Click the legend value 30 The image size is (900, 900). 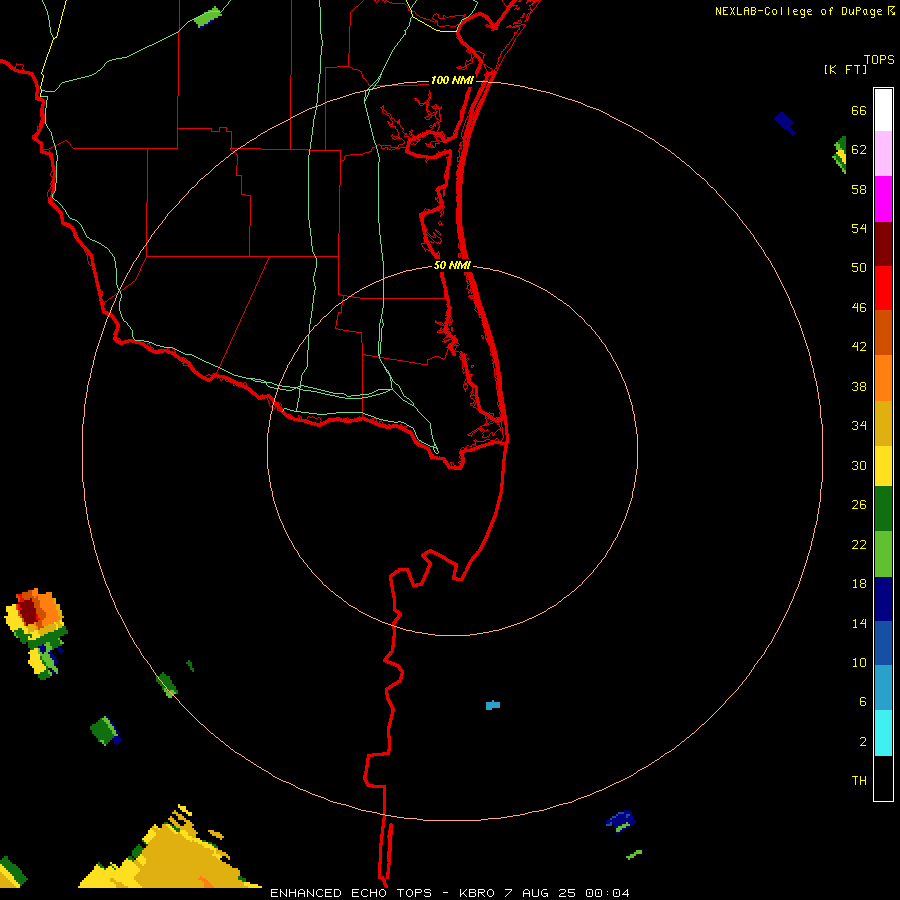(x=859, y=465)
